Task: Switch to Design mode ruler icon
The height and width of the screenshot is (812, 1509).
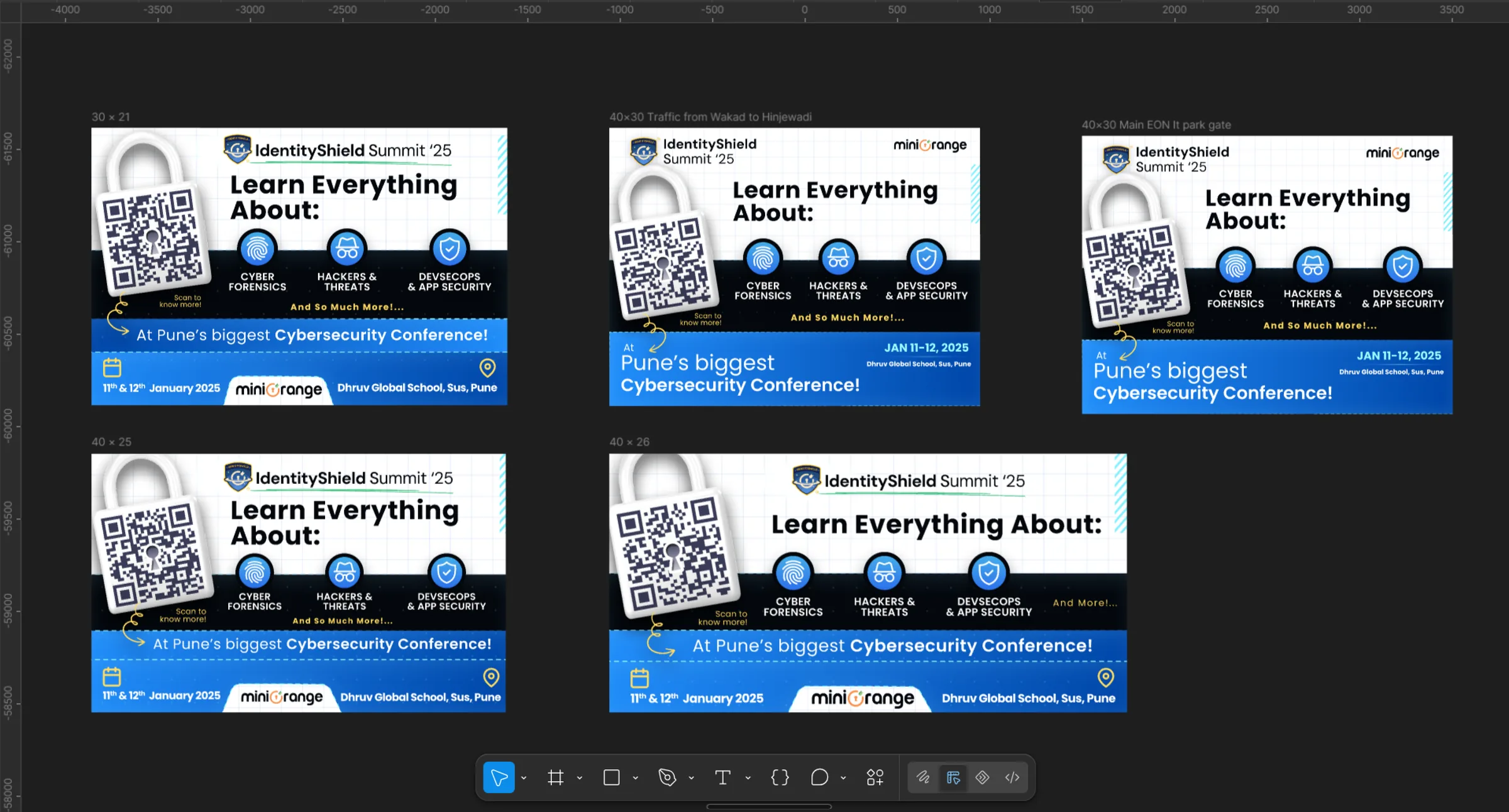Action: click(953, 777)
